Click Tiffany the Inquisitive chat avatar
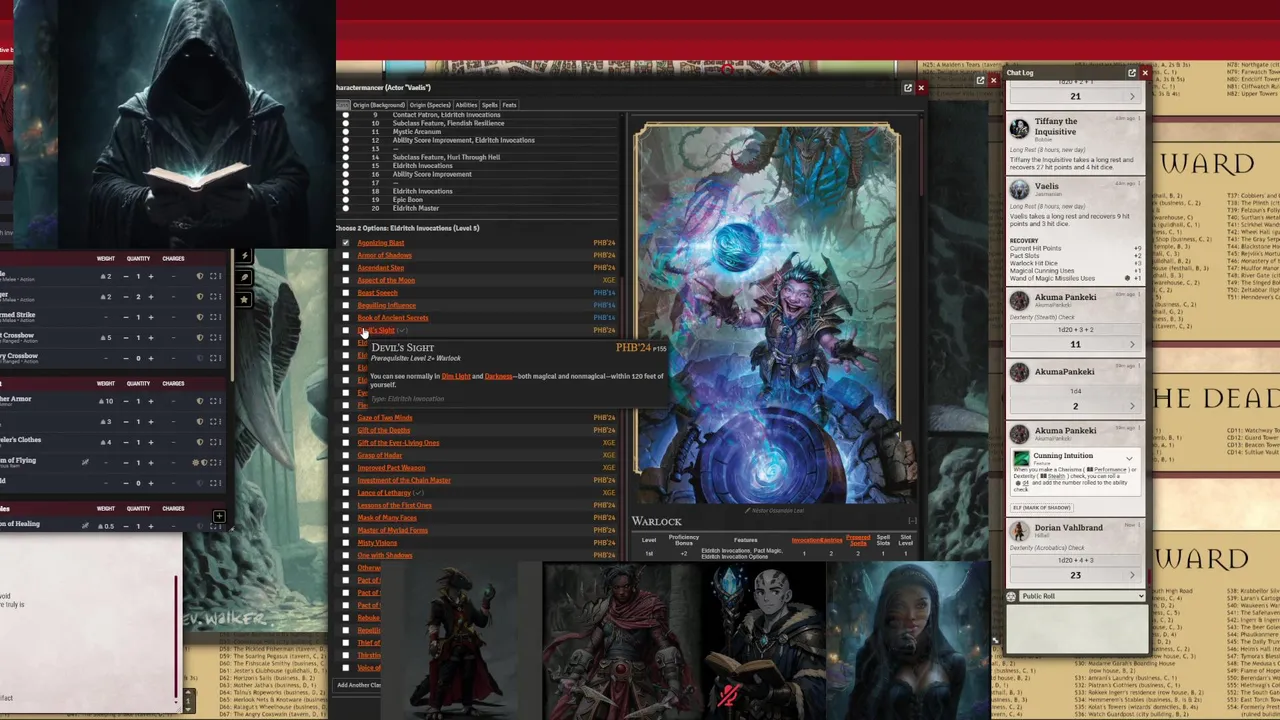The image size is (1280, 720). (1019, 128)
